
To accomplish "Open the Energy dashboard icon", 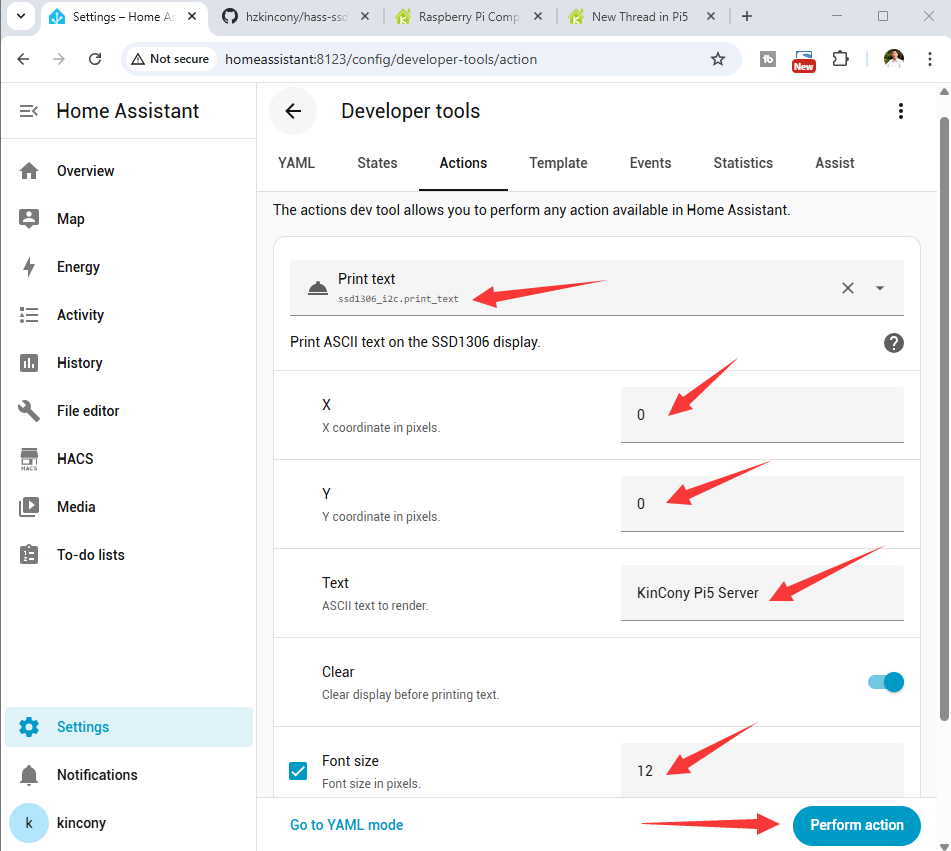I will (x=29, y=267).
